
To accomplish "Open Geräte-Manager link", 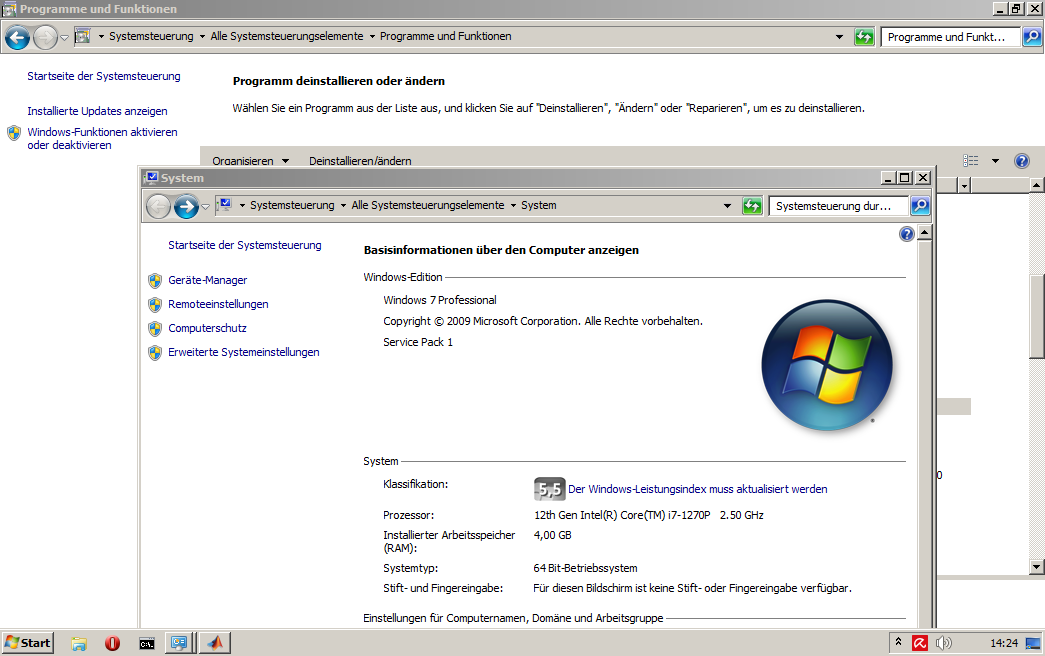I will pyautogui.click(x=207, y=280).
